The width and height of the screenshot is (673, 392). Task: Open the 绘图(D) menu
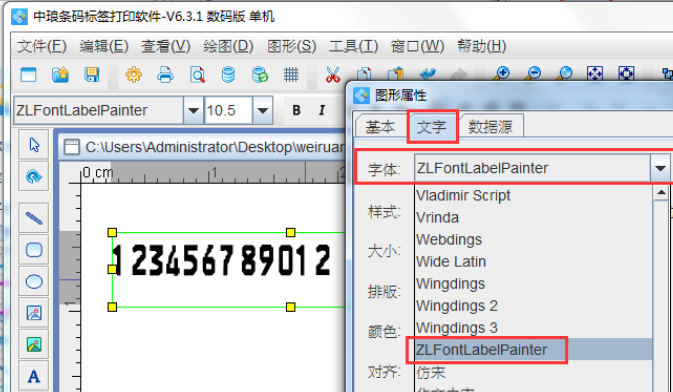(228, 46)
